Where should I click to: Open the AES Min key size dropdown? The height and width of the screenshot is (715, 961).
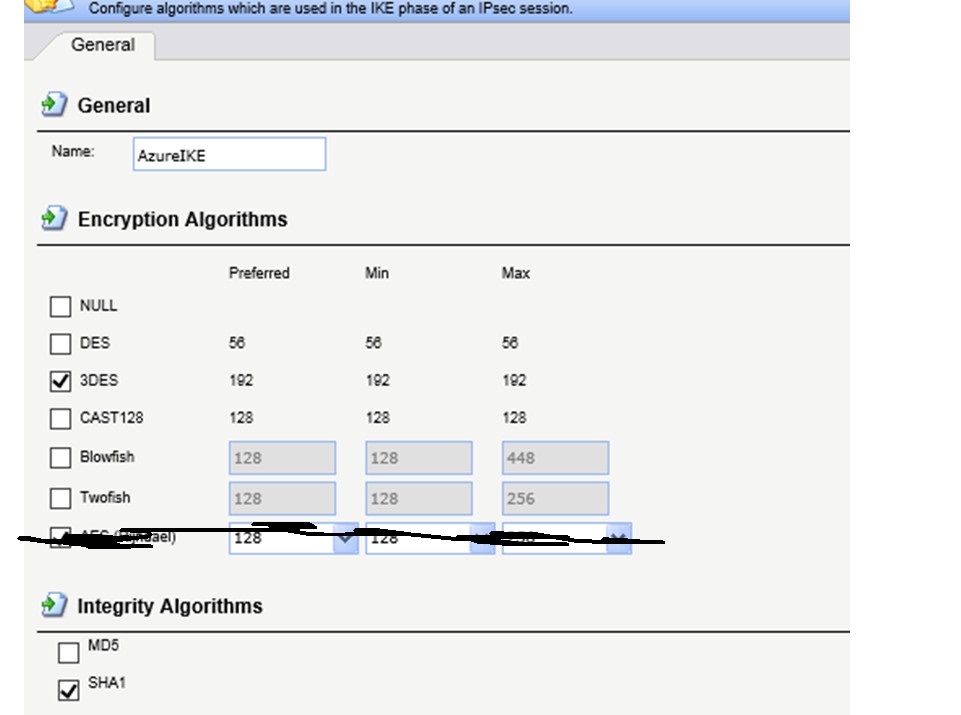pyautogui.click(x=483, y=538)
